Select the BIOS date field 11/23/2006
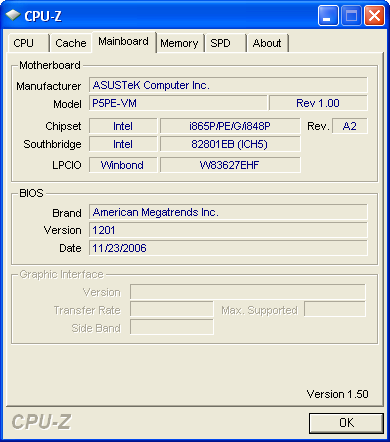The width and height of the screenshot is (390, 442). click(x=228, y=248)
